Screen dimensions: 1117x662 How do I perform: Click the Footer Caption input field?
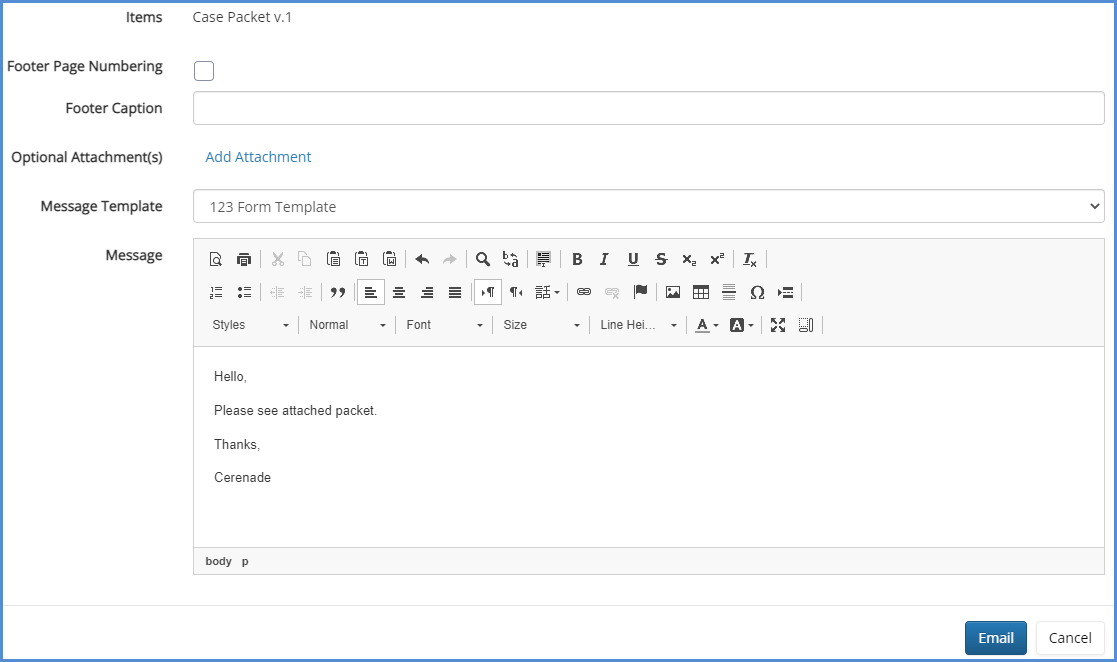[648, 108]
